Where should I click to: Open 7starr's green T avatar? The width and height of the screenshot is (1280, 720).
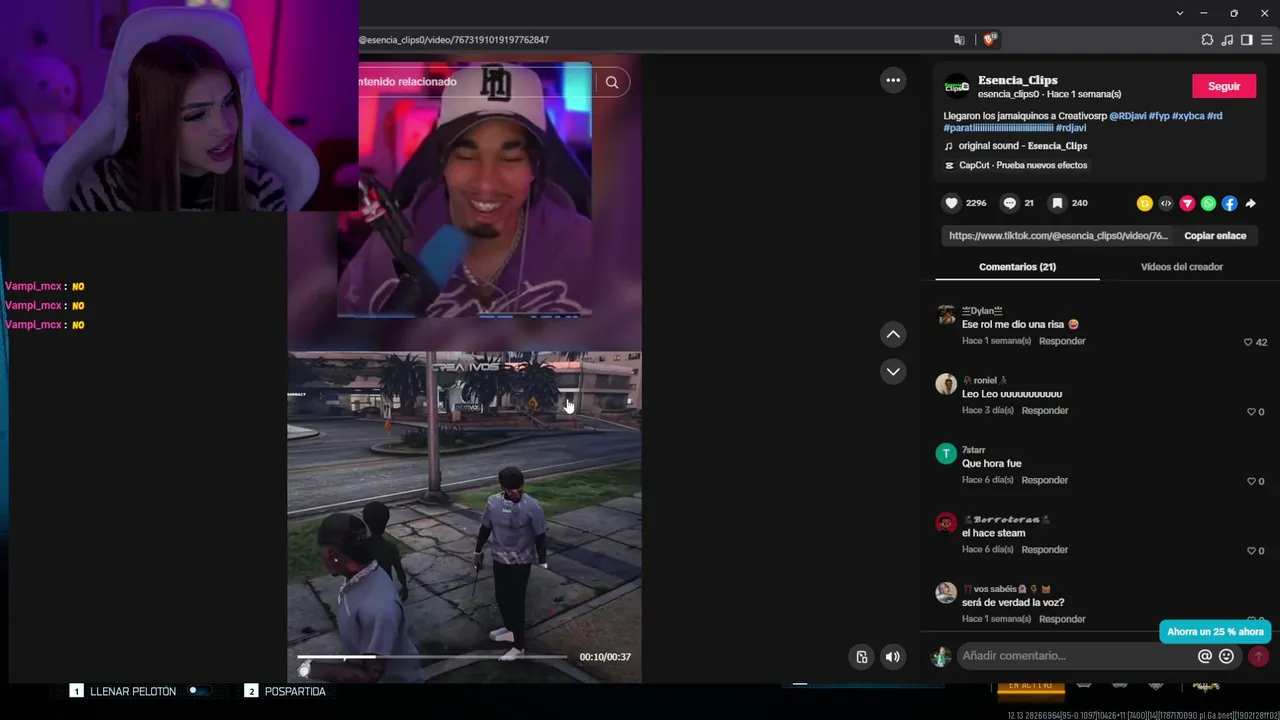pos(946,454)
